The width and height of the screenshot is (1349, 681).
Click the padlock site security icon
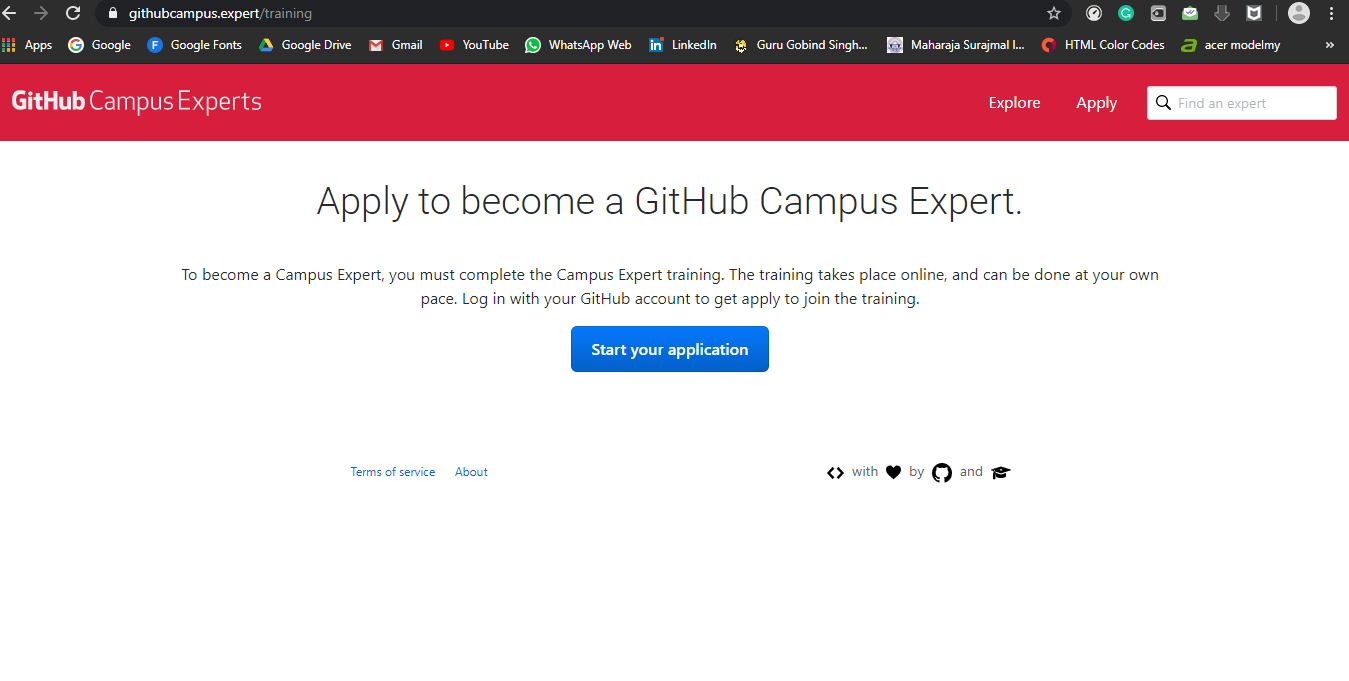(x=111, y=13)
